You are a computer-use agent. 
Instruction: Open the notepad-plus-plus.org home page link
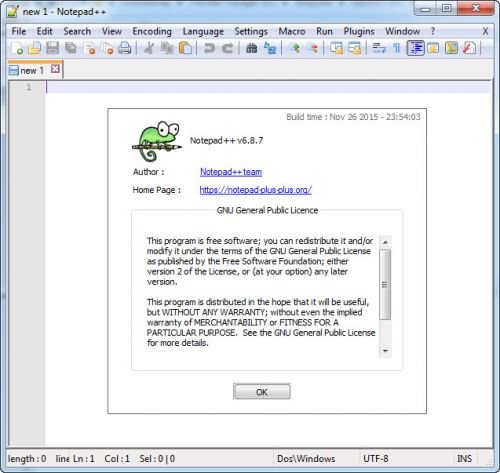tap(255, 190)
